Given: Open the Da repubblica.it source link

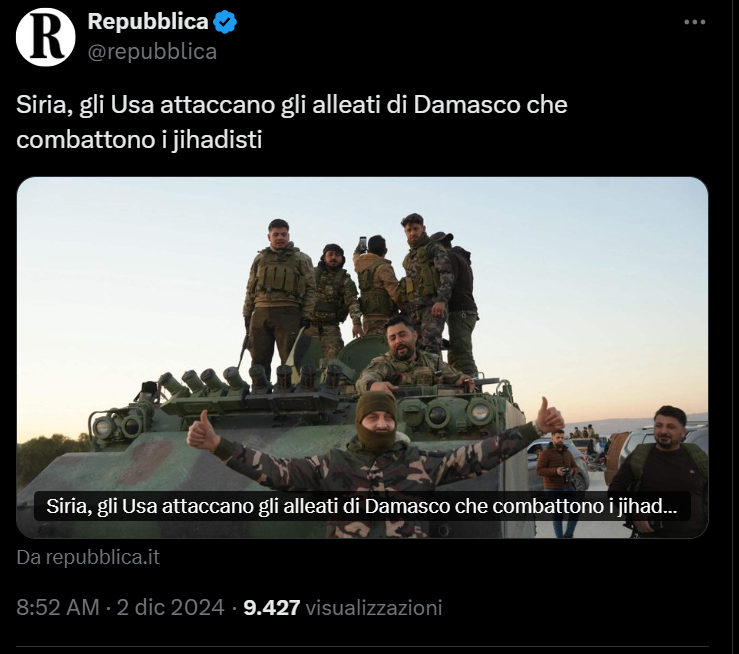Looking at the screenshot, I should [x=88, y=557].
